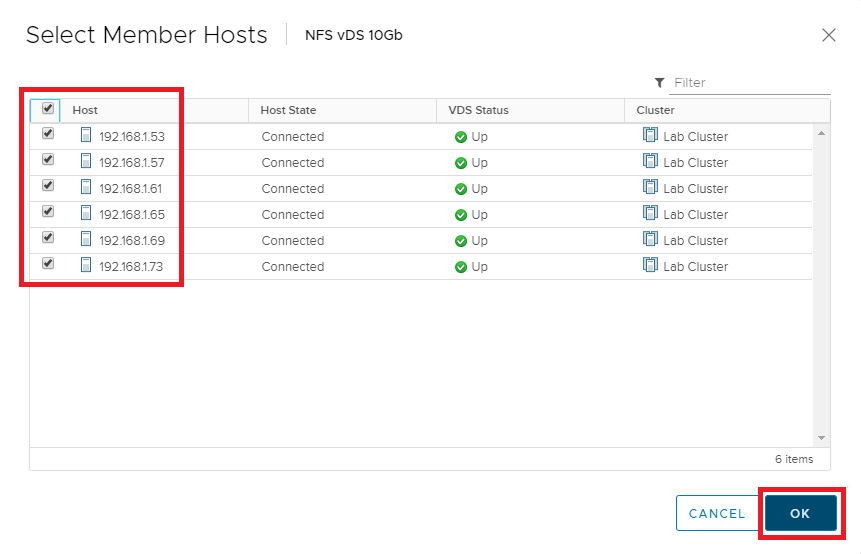Click the green Up status icon for 192.168.1.57

(461, 163)
